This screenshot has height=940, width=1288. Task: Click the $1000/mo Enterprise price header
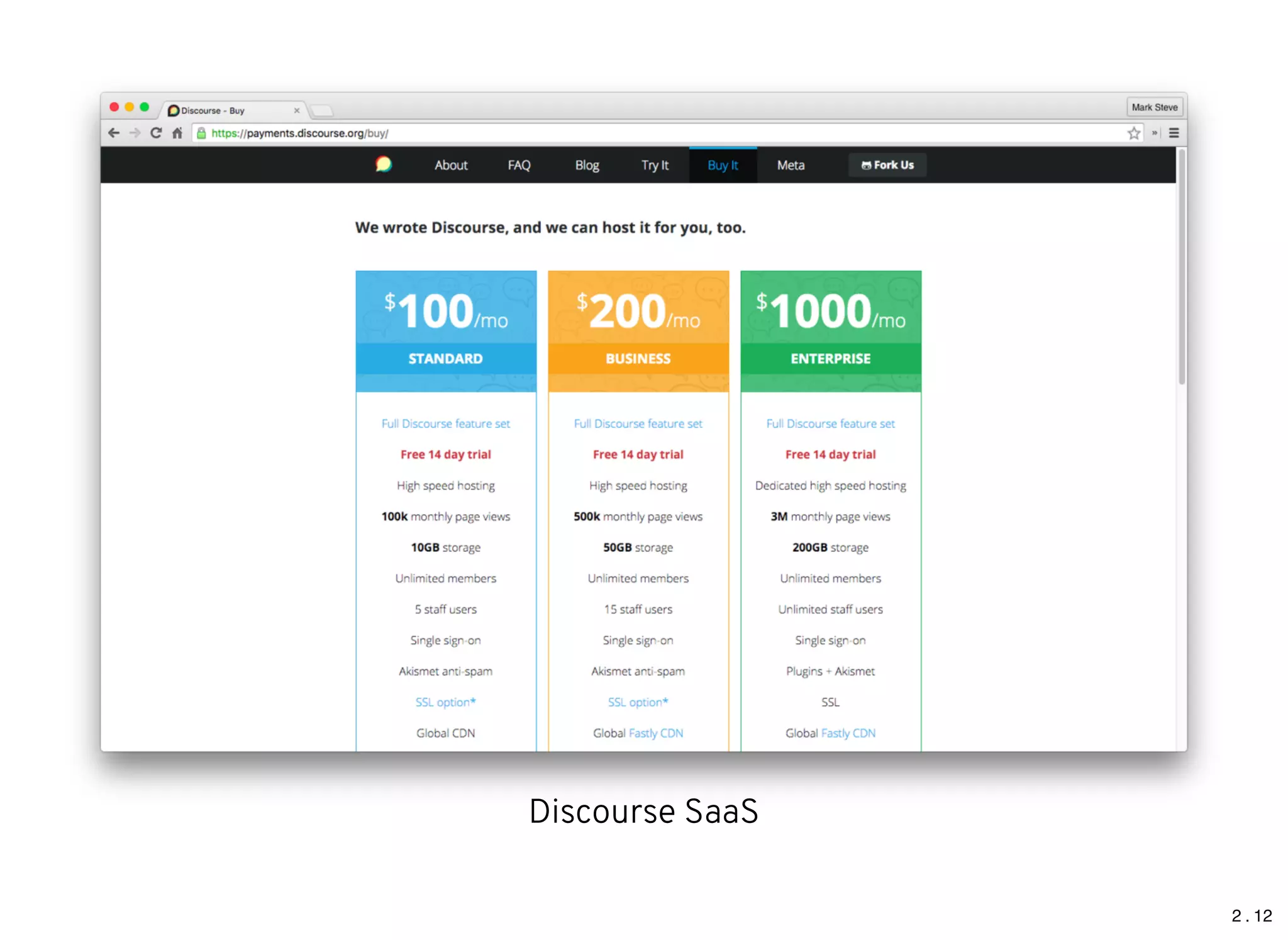click(831, 311)
